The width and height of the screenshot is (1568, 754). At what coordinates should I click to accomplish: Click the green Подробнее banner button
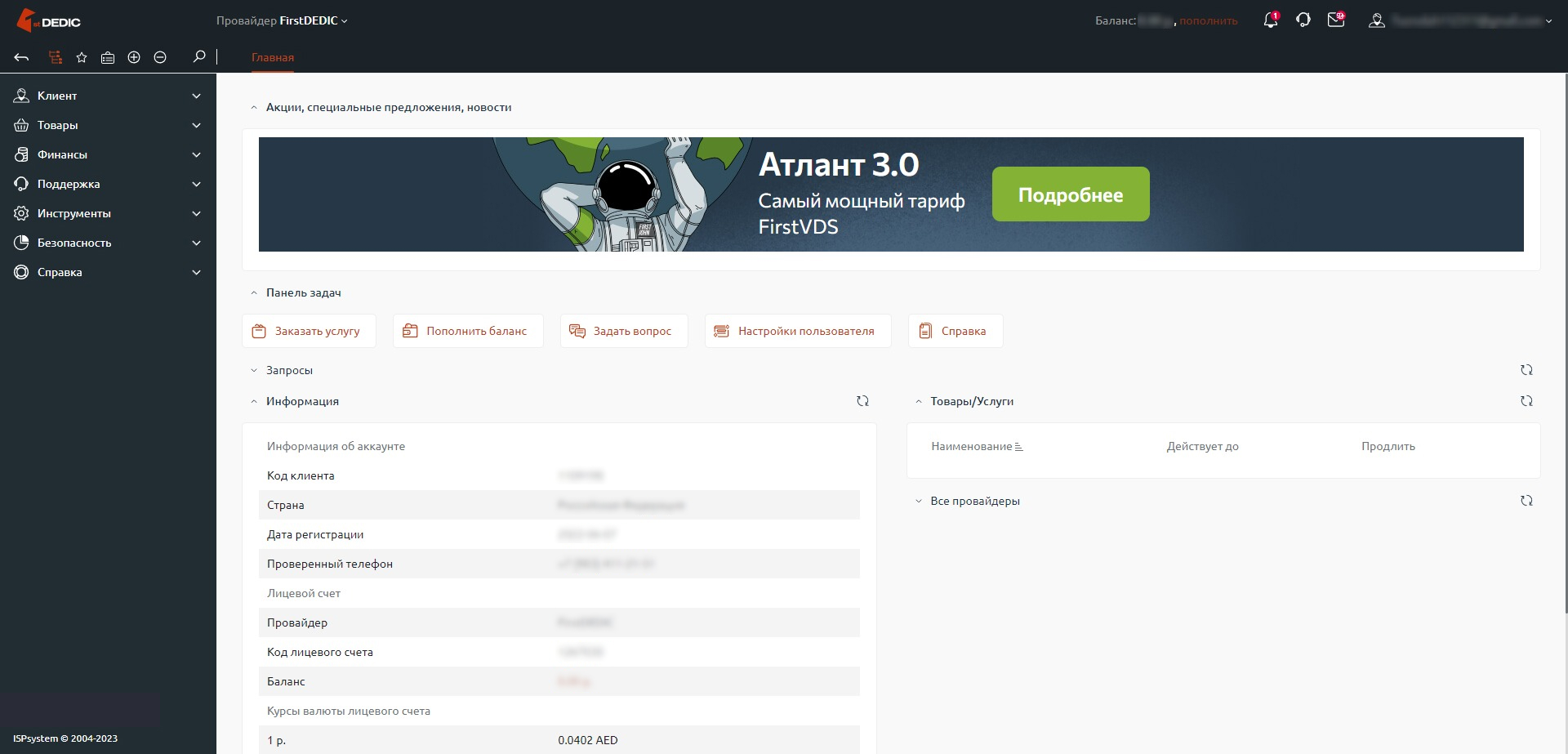(1071, 194)
